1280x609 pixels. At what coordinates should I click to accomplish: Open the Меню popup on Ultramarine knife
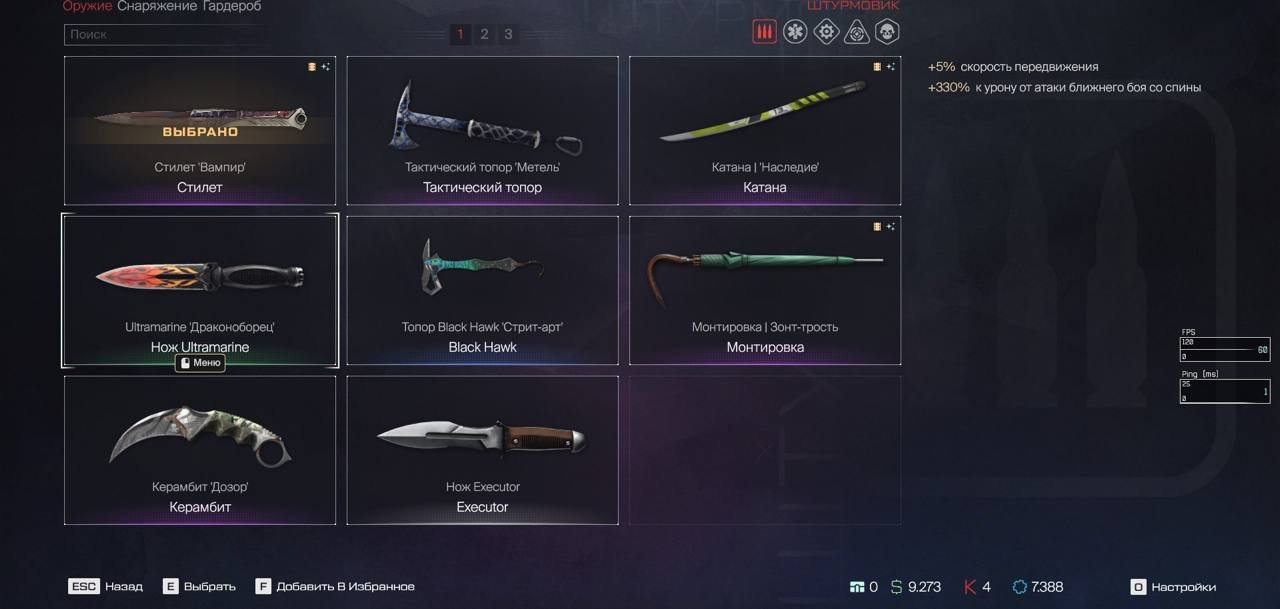[x=200, y=363]
